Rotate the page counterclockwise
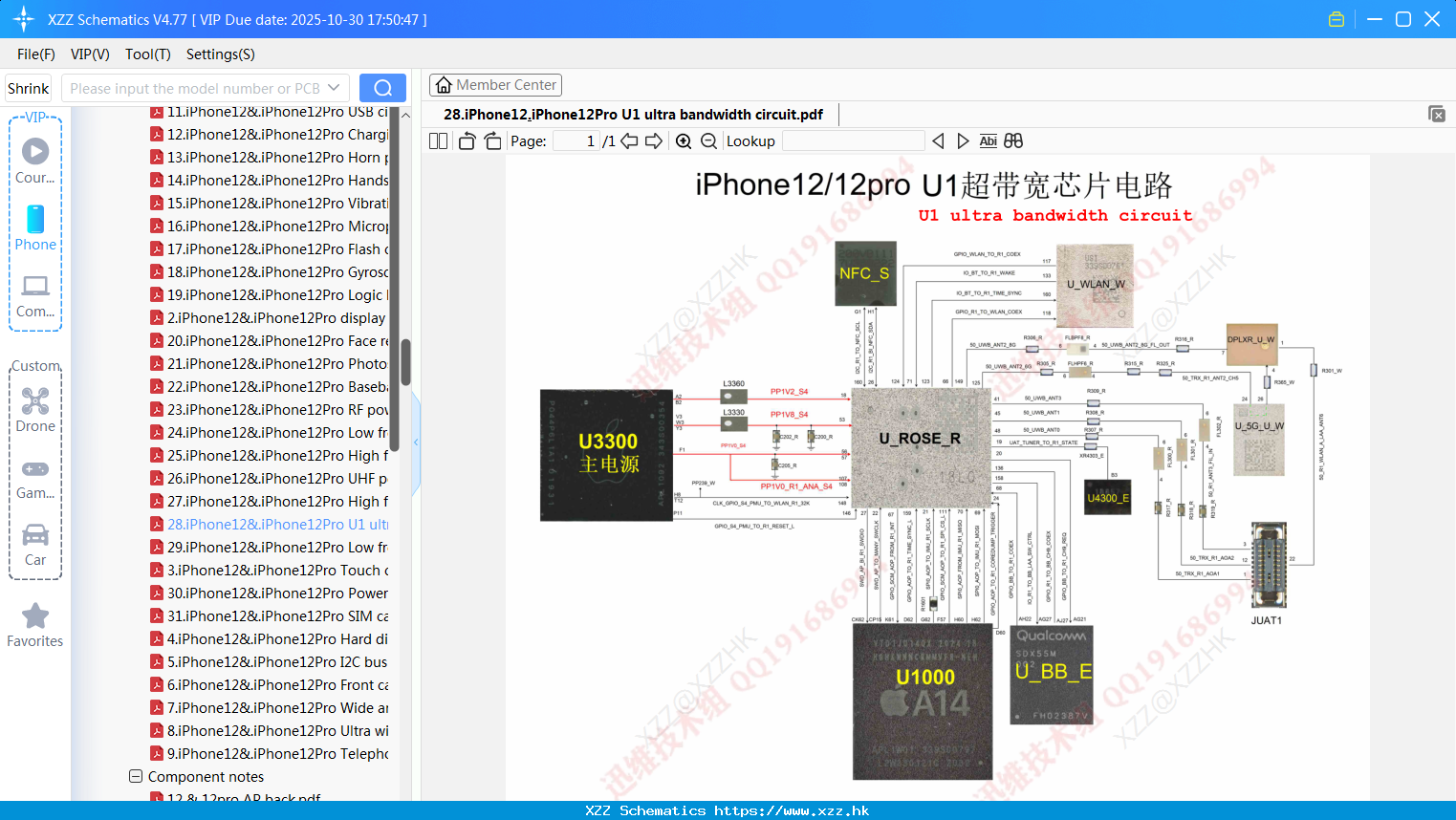The height and width of the screenshot is (820, 1456). click(467, 141)
